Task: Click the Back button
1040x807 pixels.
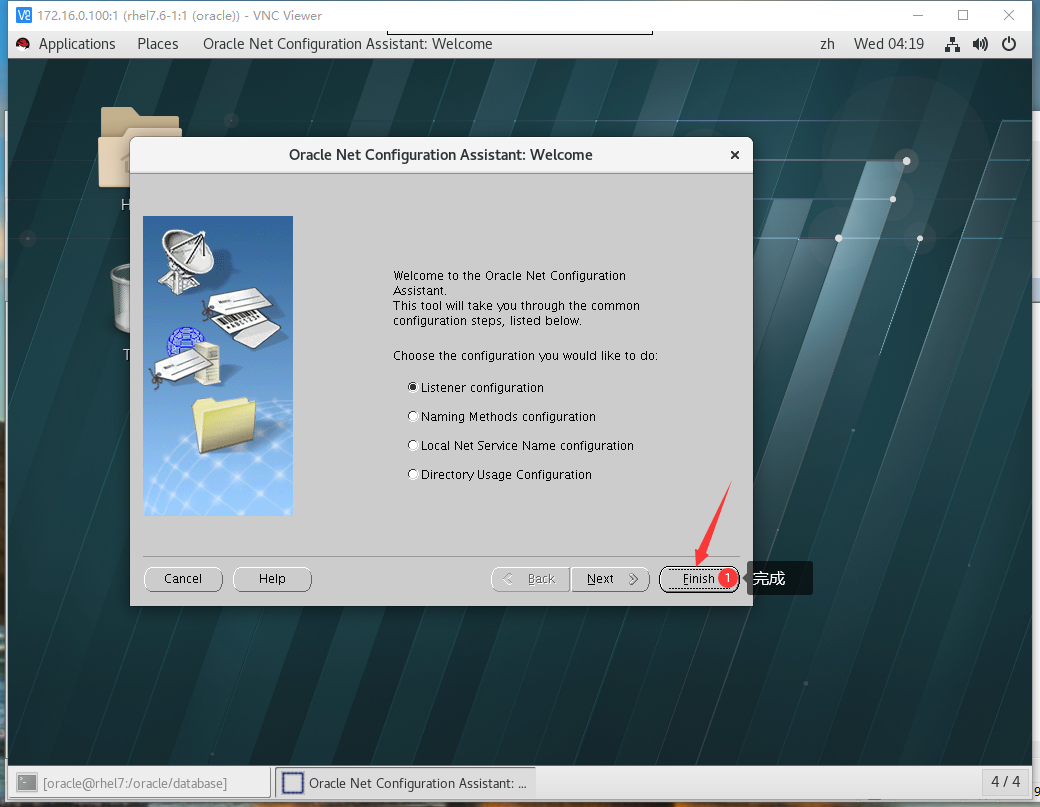Action: (530, 579)
